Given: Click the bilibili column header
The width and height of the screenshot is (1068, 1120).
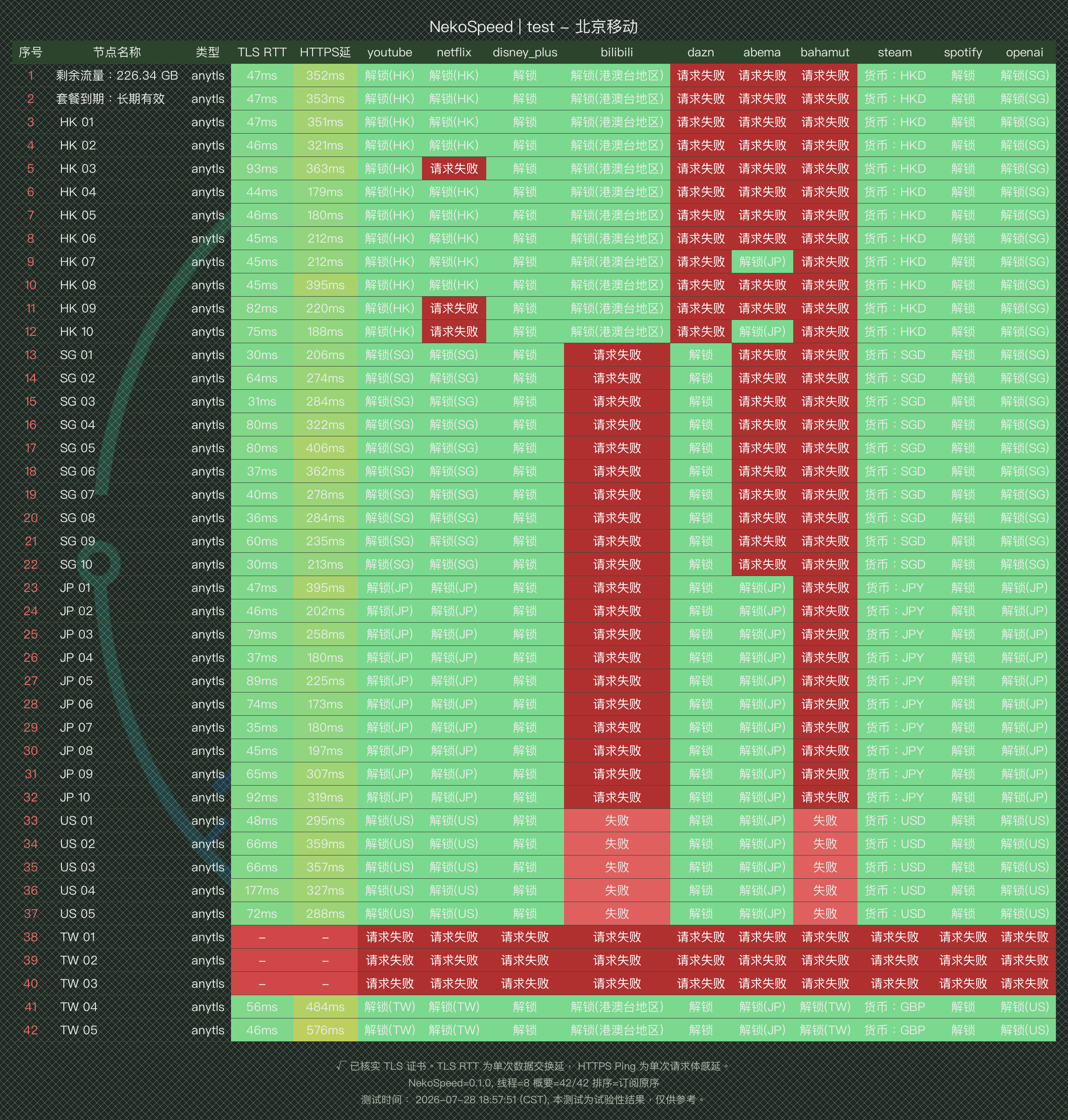Looking at the screenshot, I should pyautogui.click(x=617, y=52).
